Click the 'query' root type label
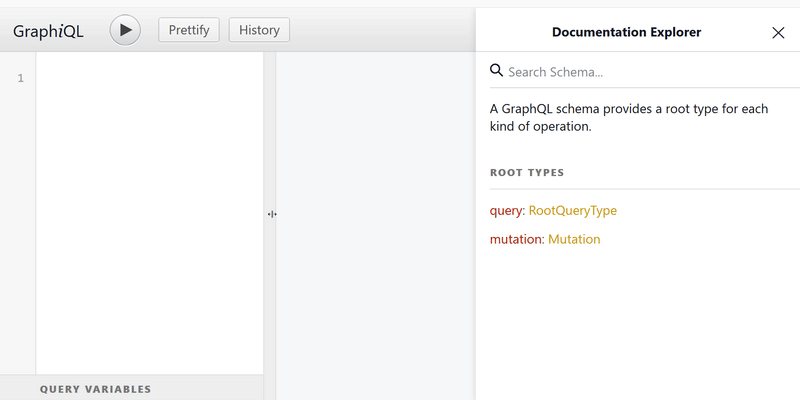Viewport: 800px width, 400px height. tap(506, 210)
